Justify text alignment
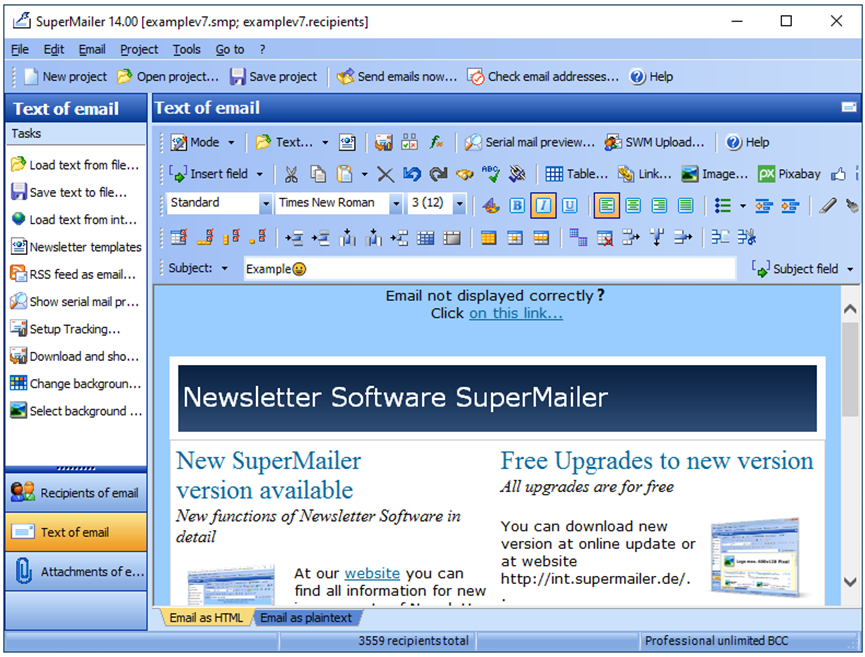 pos(686,206)
